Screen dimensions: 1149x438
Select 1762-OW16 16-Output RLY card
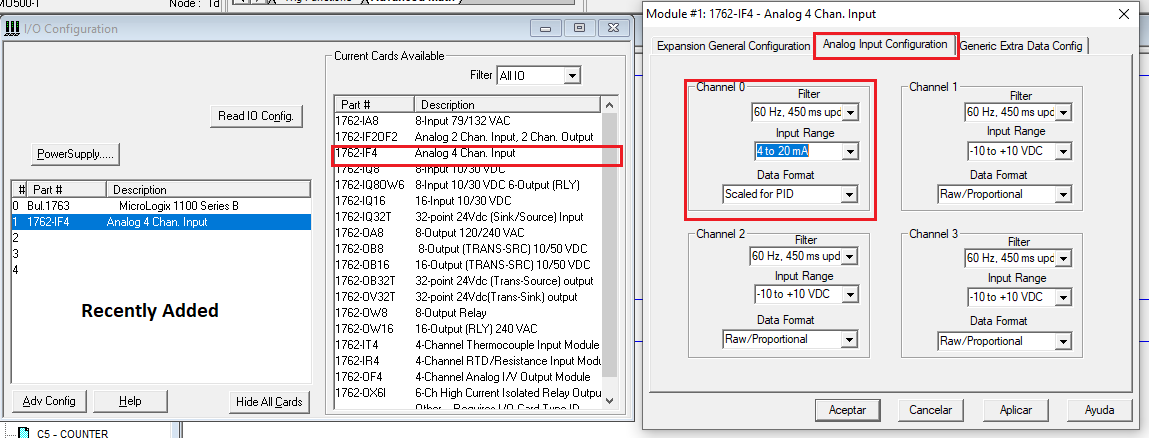468,329
